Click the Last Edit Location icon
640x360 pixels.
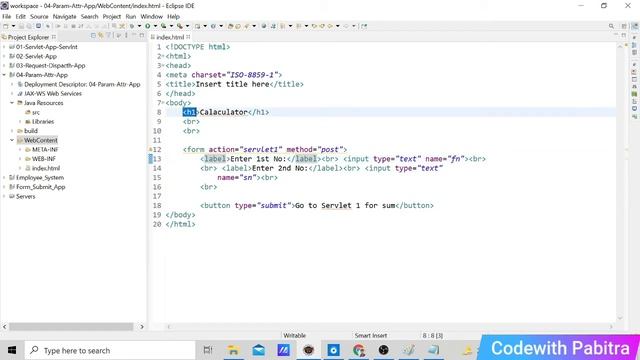point(314,26)
